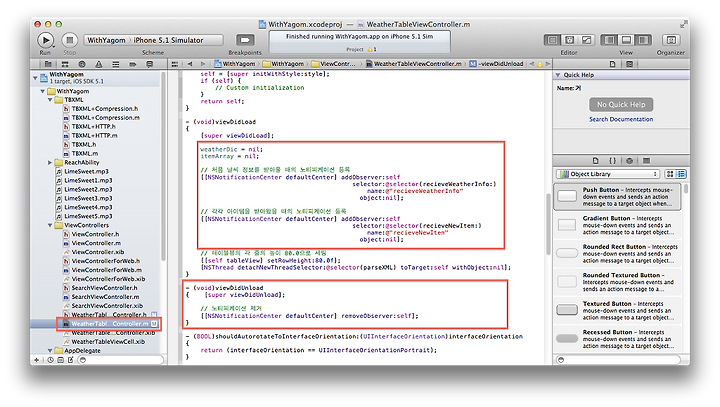Image resolution: width=720 pixels, height=407 pixels.
Task: Show the Code Snippet library
Action: [613, 161]
